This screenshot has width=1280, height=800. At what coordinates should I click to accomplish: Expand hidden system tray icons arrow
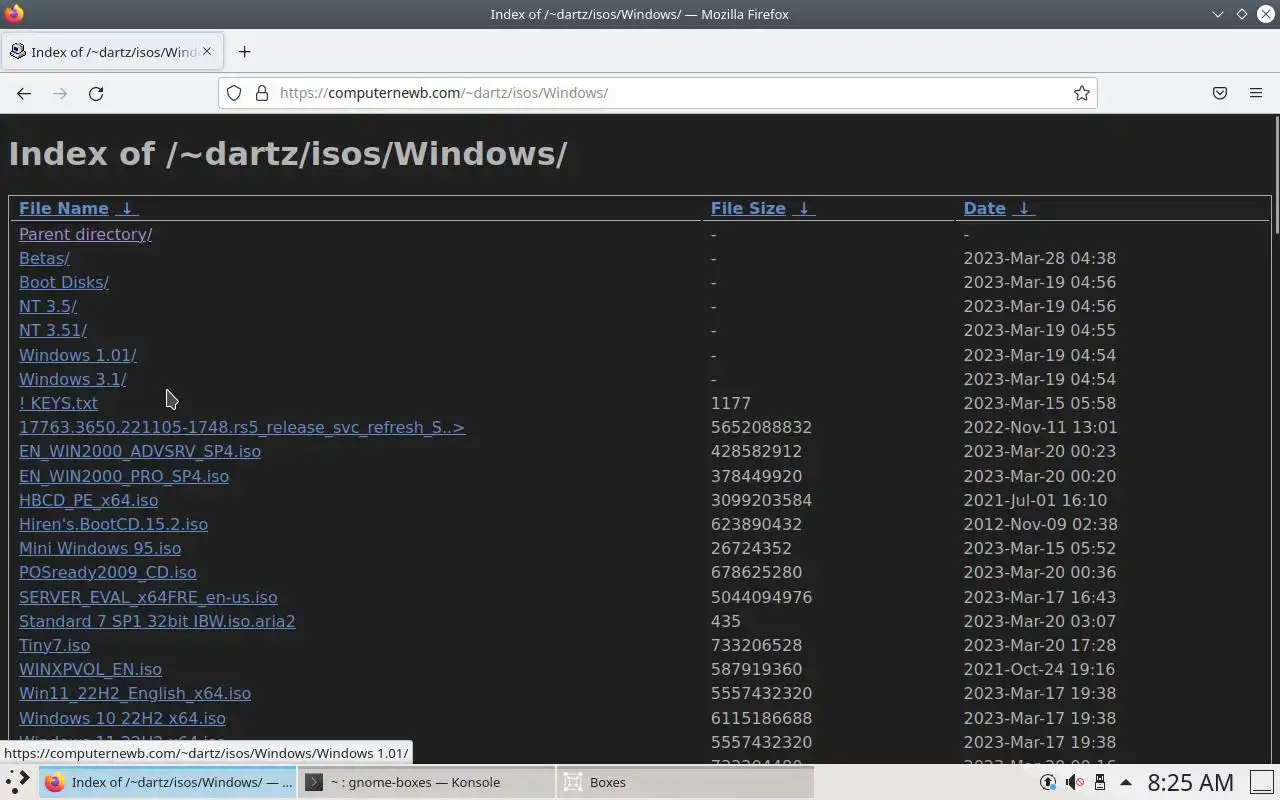point(1125,782)
